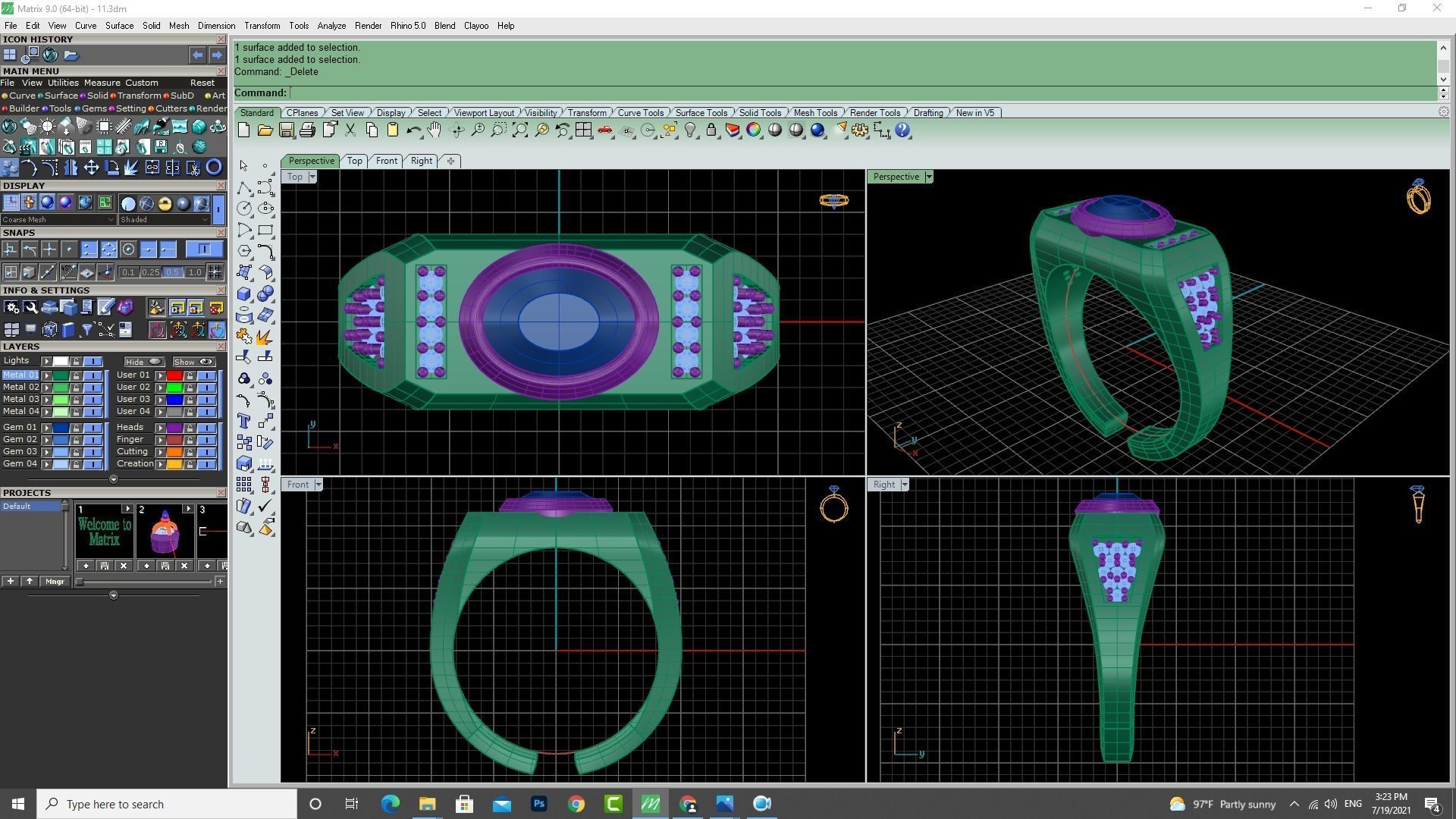Toggle visibility switch for Lights layer
Image resolution: width=1456 pixels, height=819 pixels.
(93, 361)
